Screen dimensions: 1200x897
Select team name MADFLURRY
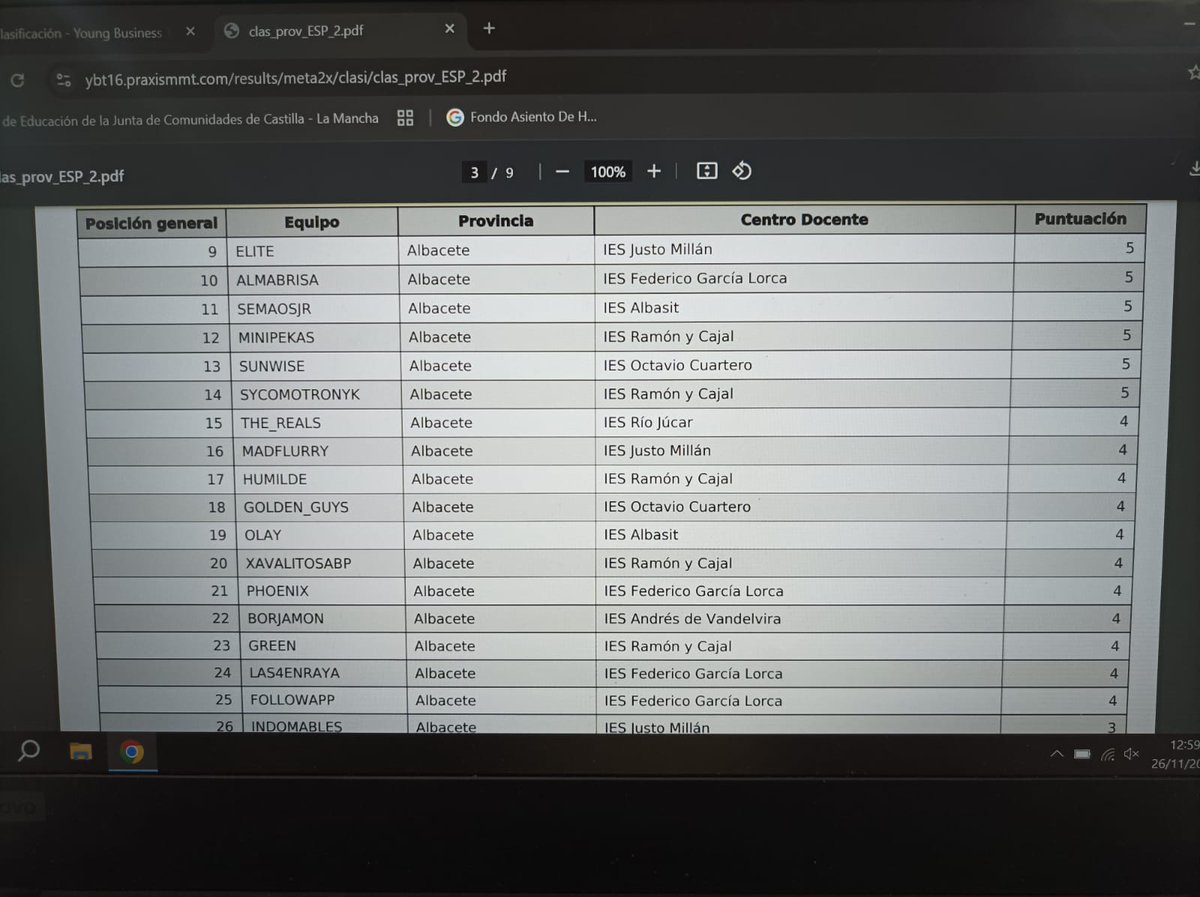285,452
